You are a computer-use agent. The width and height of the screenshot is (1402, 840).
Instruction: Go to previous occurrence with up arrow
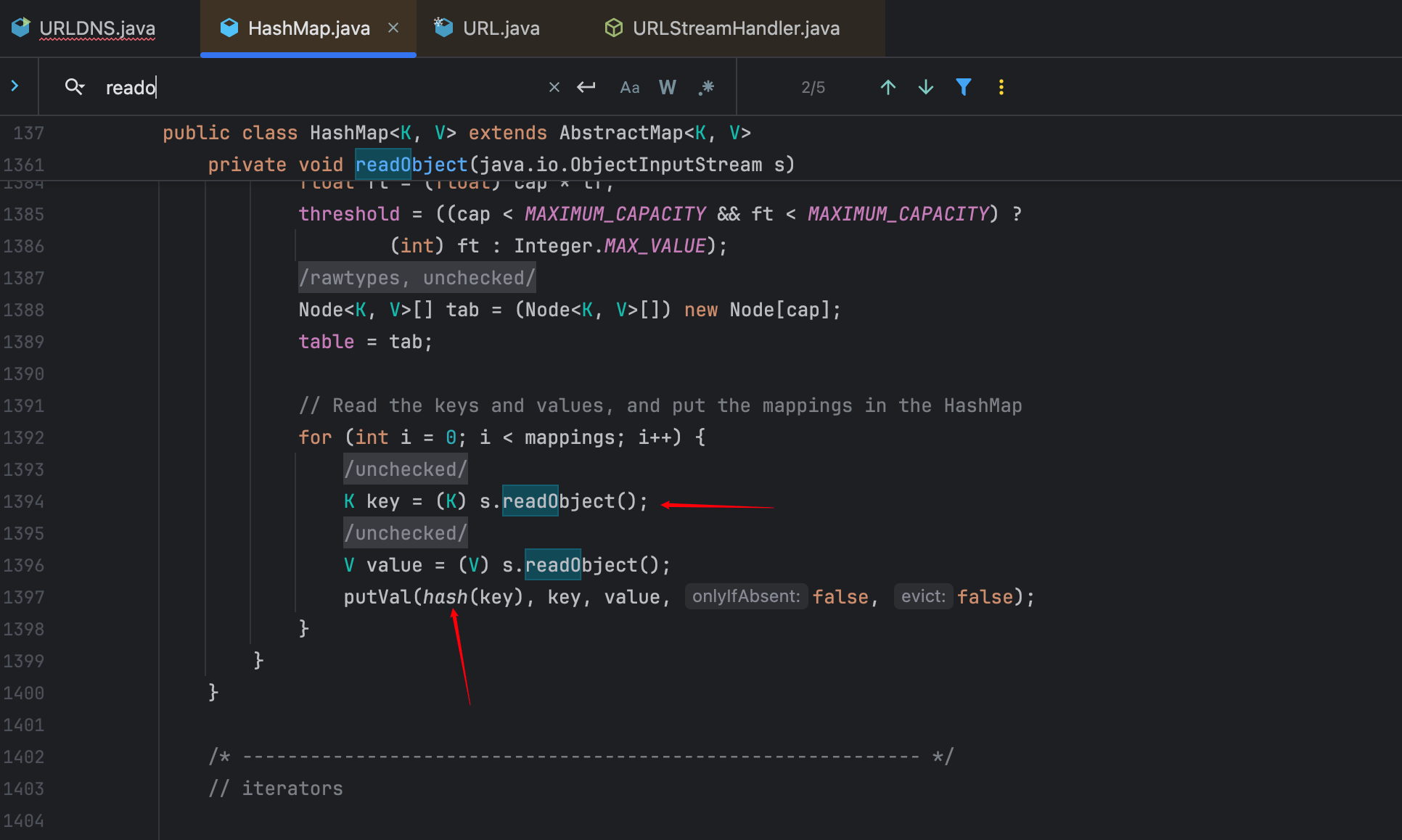point(888,87)
